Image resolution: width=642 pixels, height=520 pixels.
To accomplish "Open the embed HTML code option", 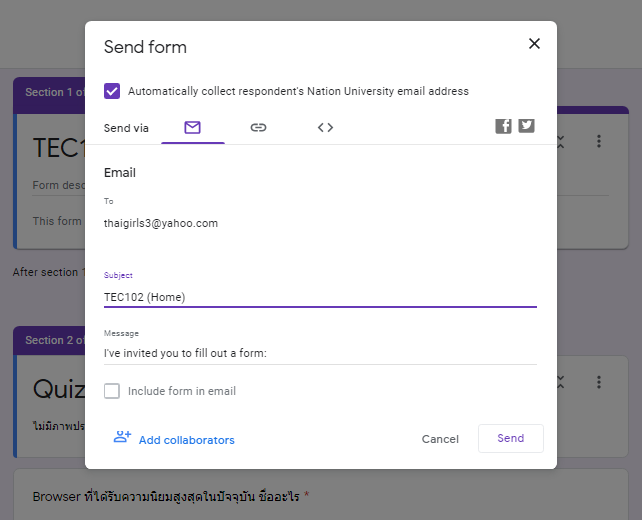I will click(325, 127).
